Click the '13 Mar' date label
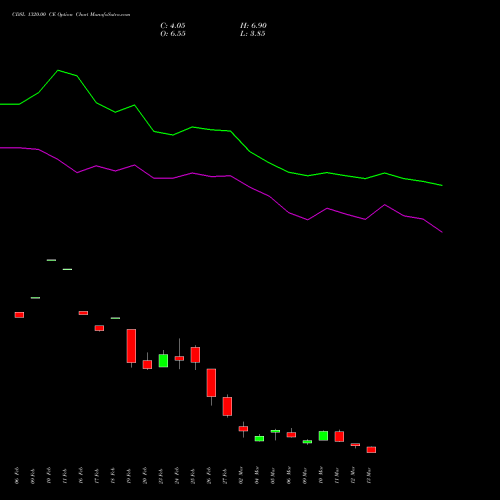This screenshot has width=500, height=500. (369, 476)
